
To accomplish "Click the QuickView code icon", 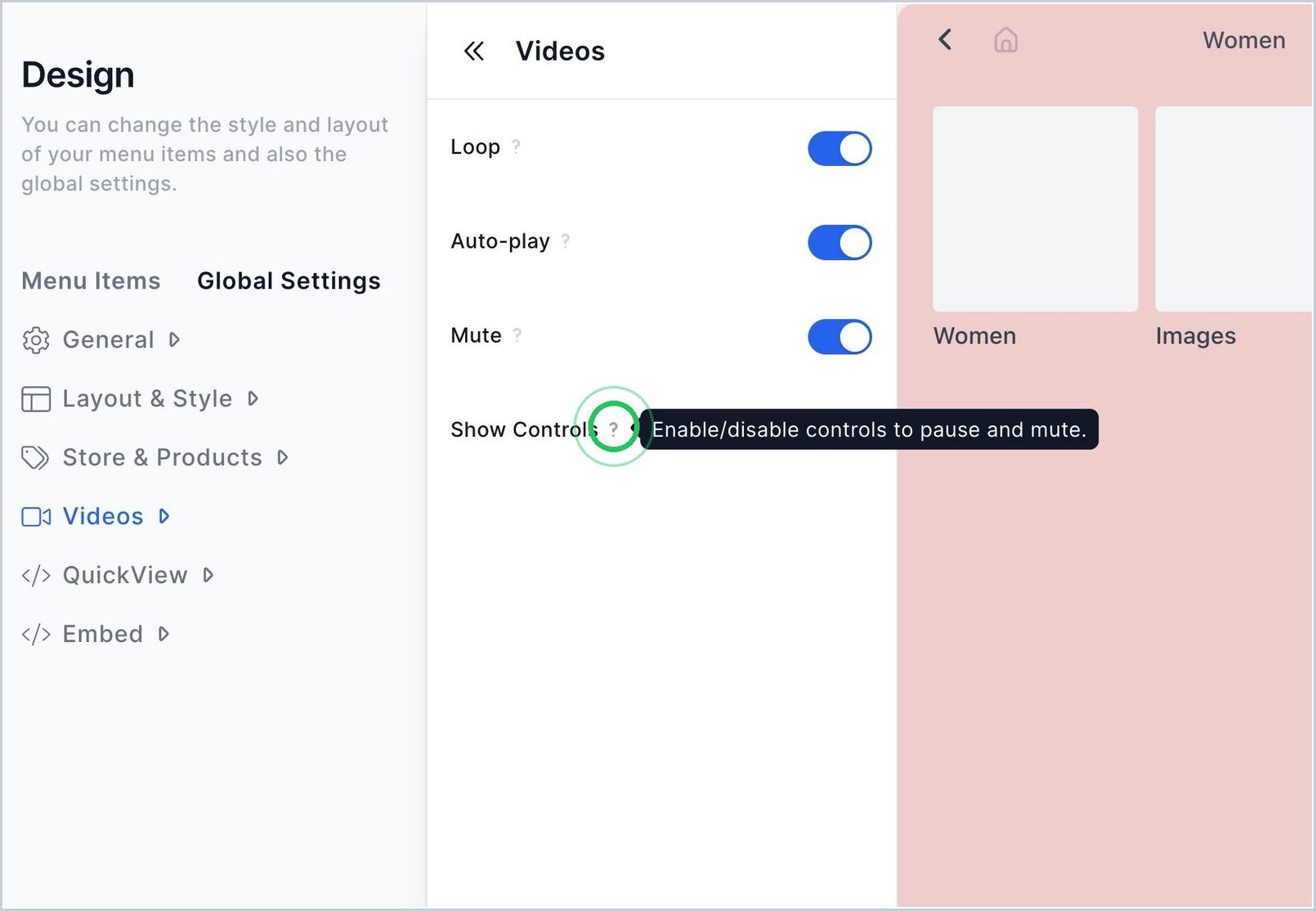I will [x=36, y=576].
